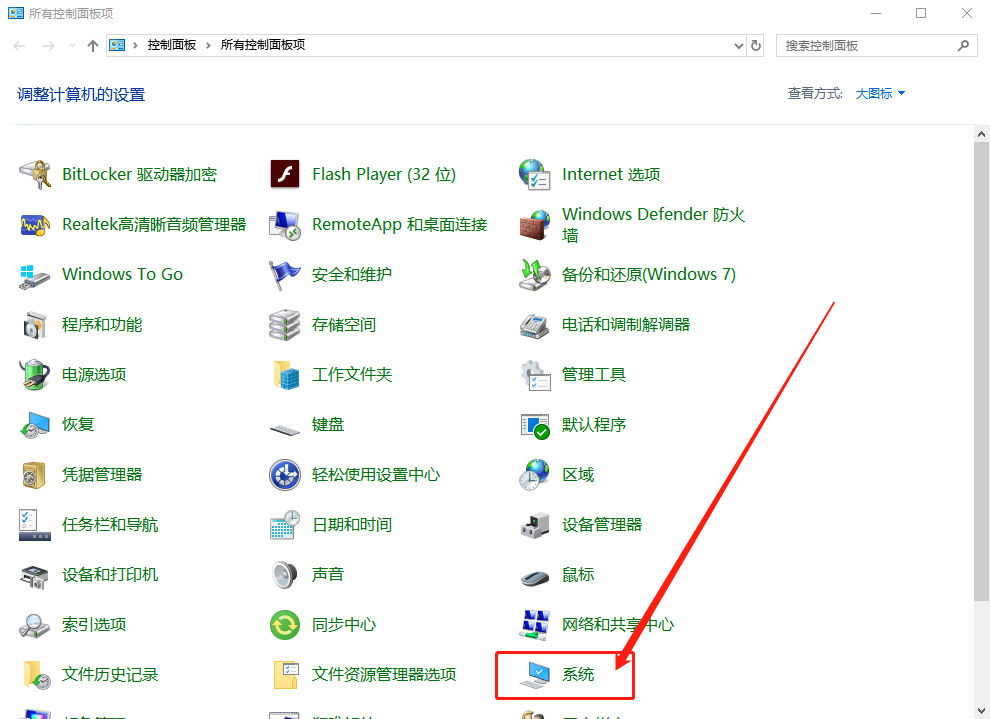Open 任务栏和导航 icon
Image resolution: width=990 pixels, height=719 pixels.
pos(35,525)
